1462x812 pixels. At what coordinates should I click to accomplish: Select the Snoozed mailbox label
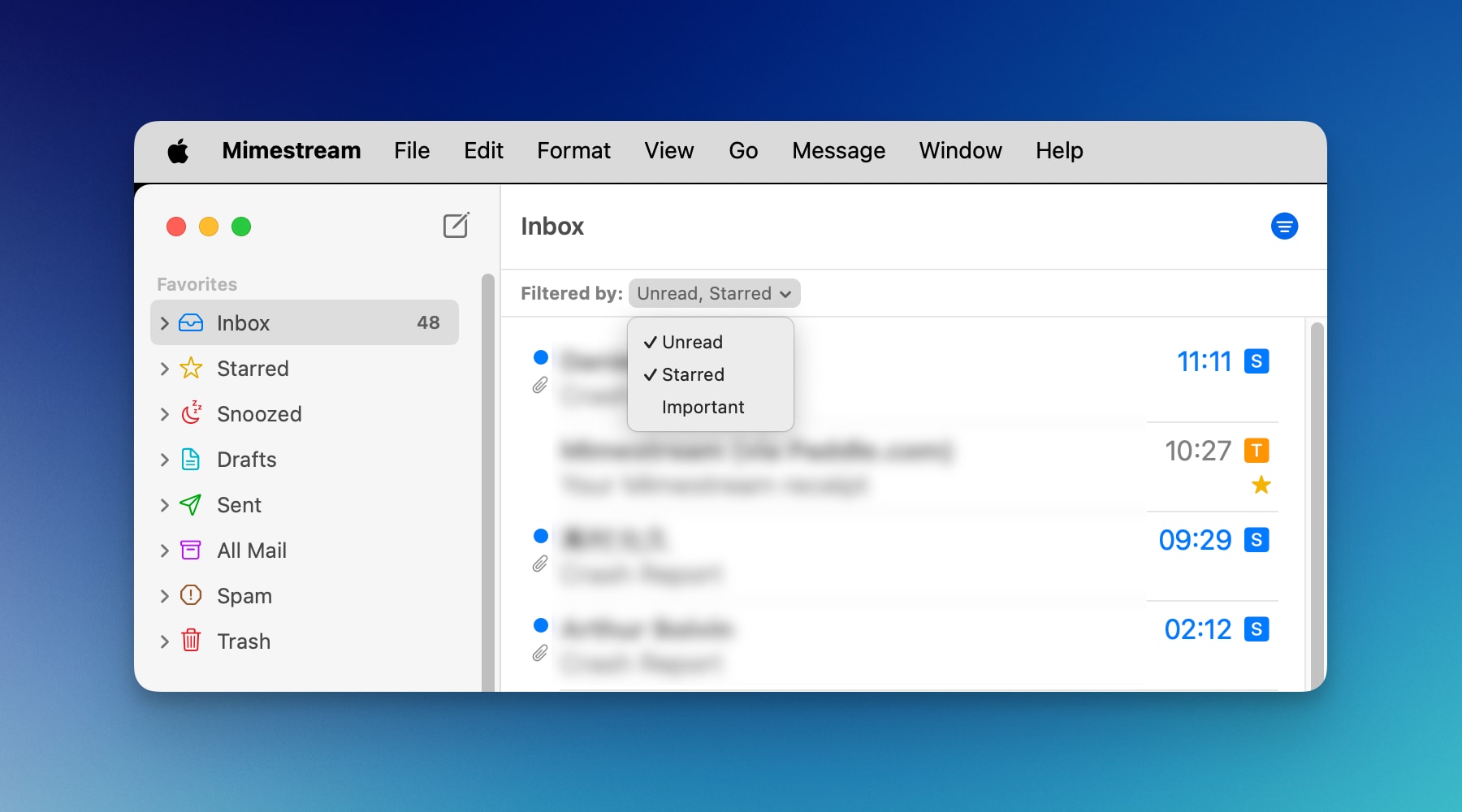(x=259, y=414)
